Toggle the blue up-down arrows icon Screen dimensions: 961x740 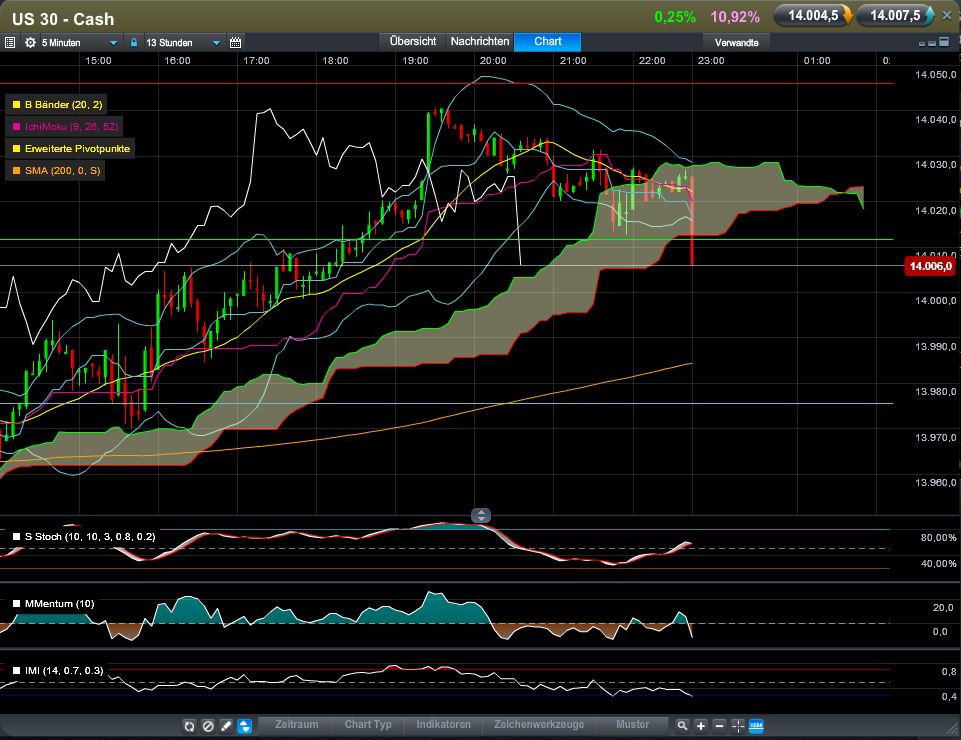245,726
